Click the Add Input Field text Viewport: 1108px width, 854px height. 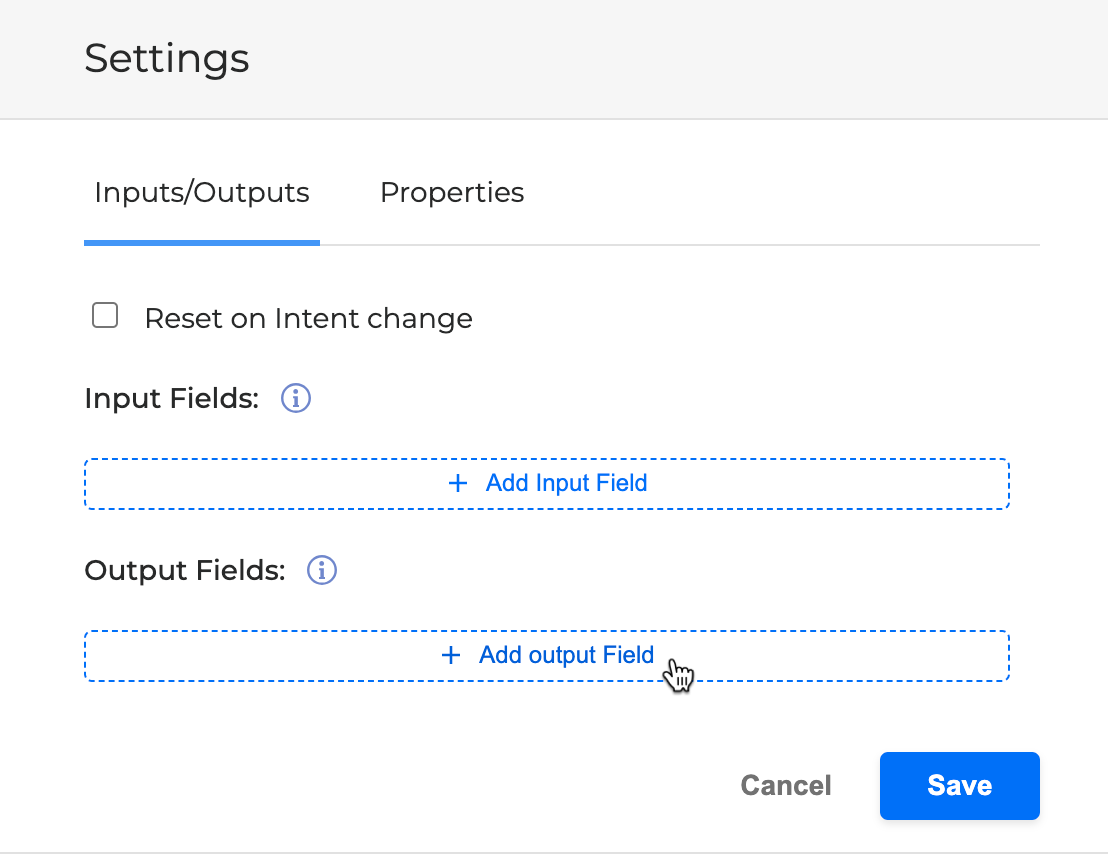(x=566, y=484)
